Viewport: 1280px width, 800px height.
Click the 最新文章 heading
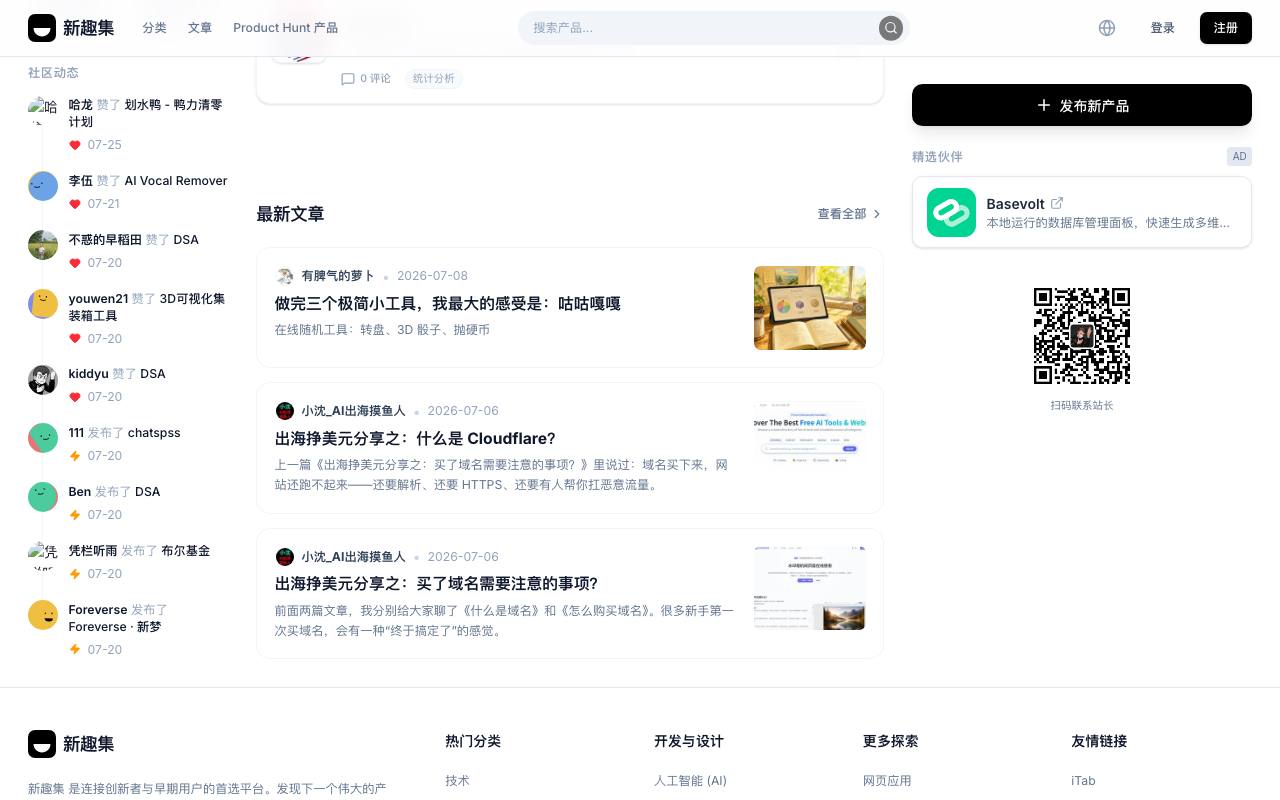point(290,214)
